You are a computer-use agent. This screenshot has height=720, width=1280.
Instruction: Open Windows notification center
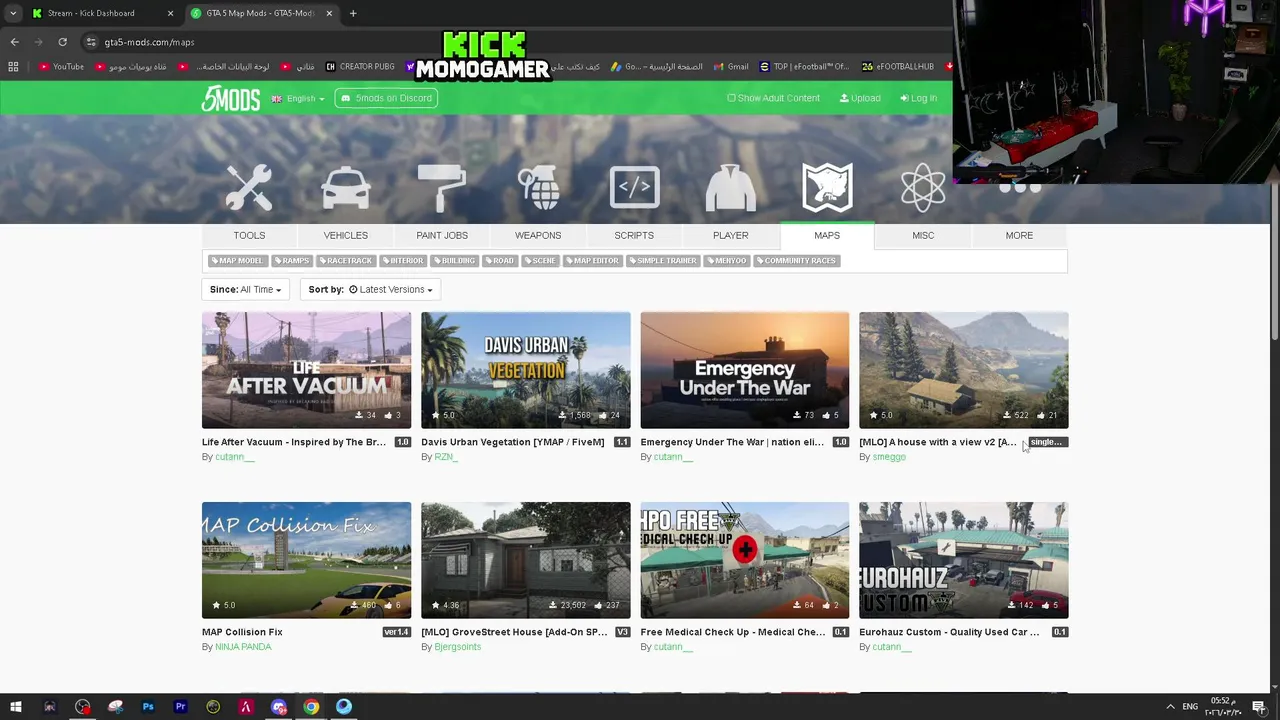tap(1259, 707)
